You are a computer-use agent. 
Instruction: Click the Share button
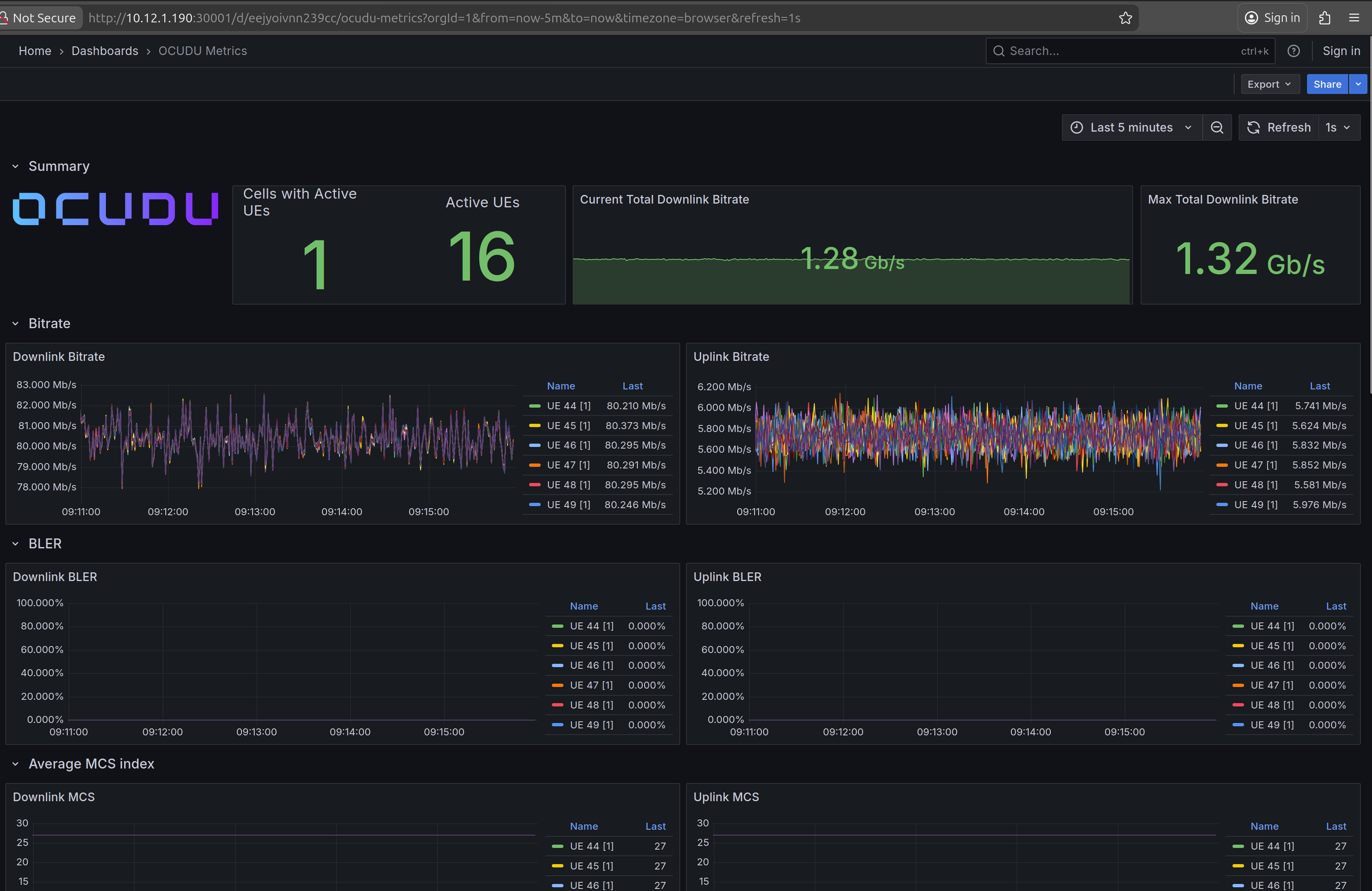(x=1327, y=84)
